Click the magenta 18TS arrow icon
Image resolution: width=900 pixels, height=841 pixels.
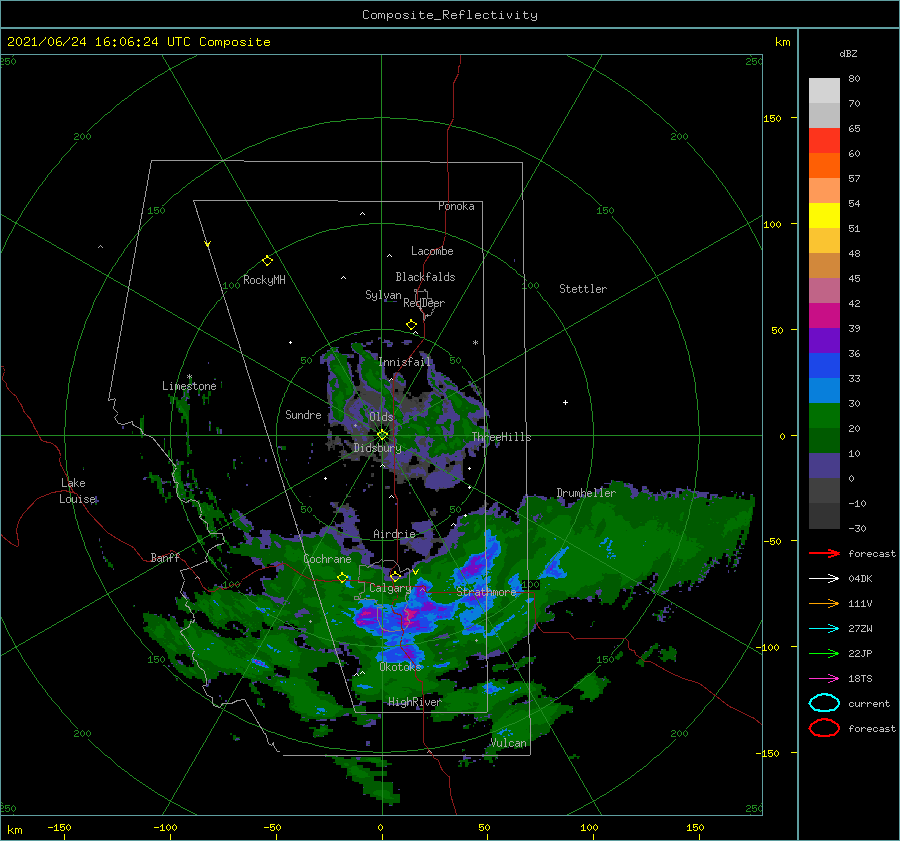point(824,679)
